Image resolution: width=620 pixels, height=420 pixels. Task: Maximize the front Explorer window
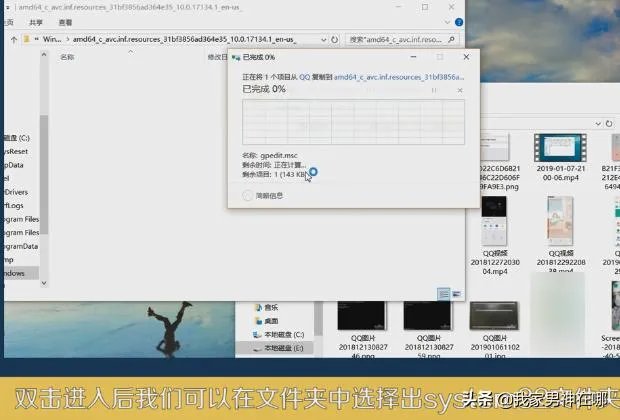tap(425, 7)
